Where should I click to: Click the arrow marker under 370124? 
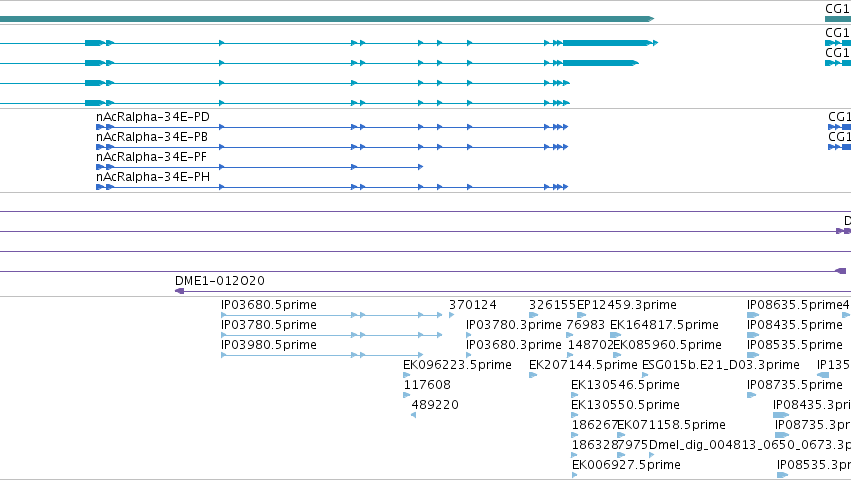[452, 315]
